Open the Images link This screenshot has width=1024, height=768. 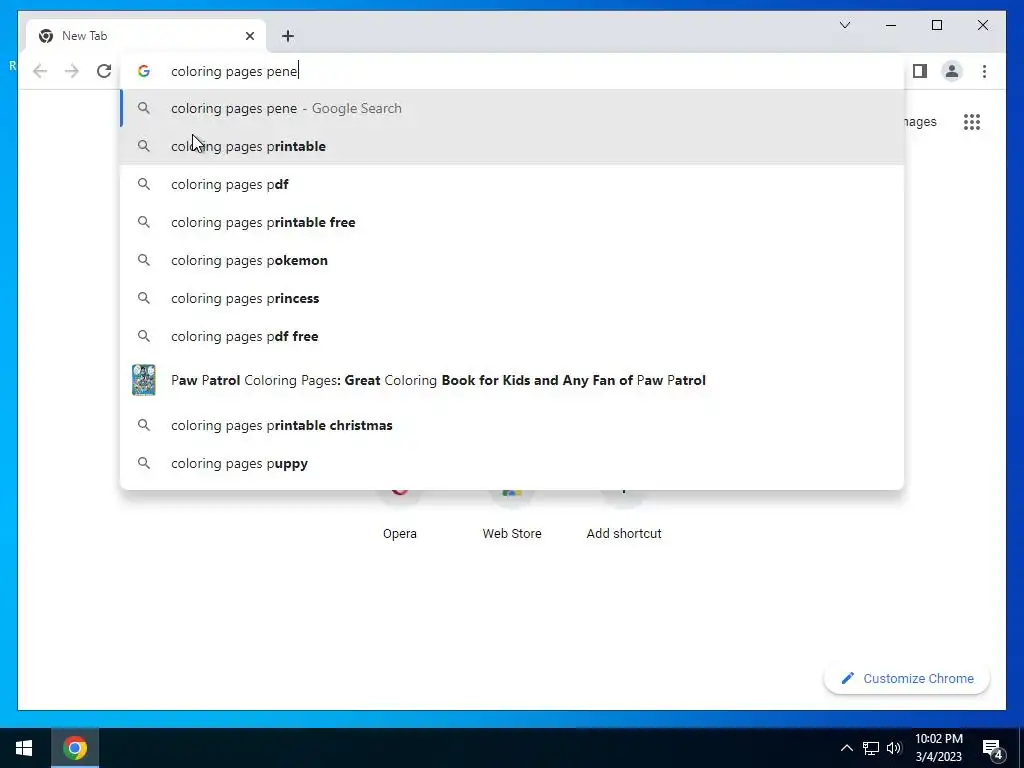pos(920,122)
